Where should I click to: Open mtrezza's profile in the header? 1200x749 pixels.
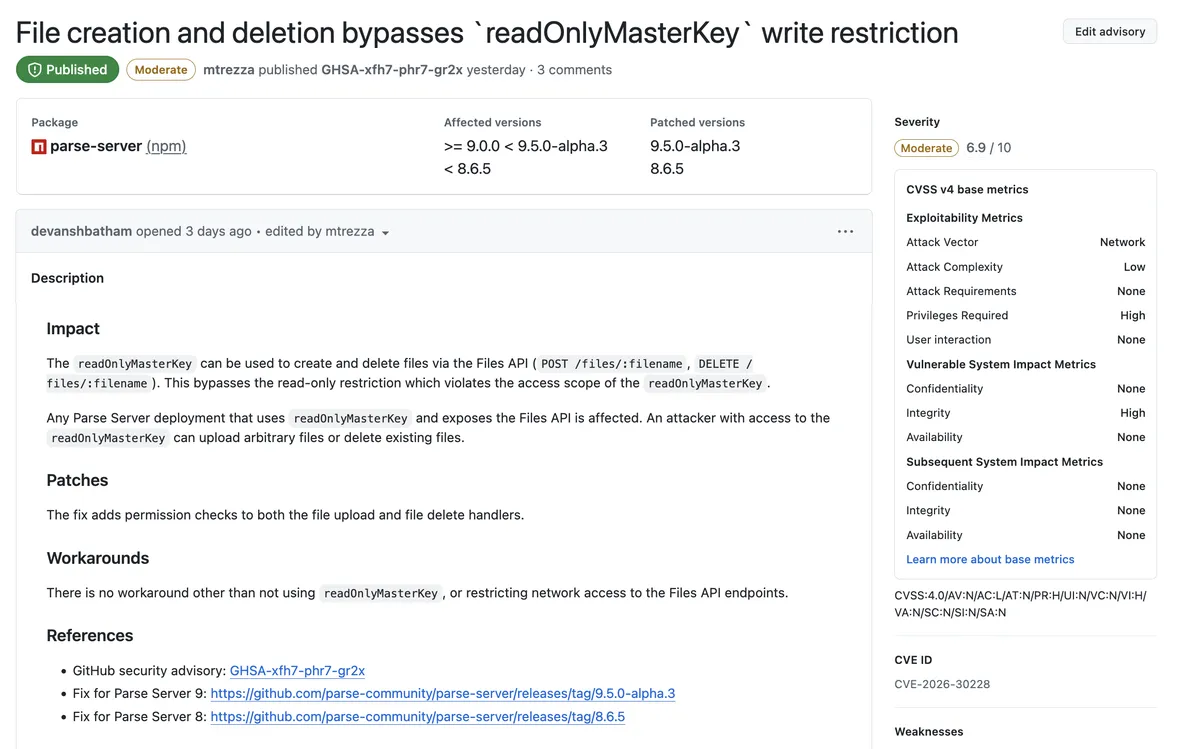tap(228, 70)
